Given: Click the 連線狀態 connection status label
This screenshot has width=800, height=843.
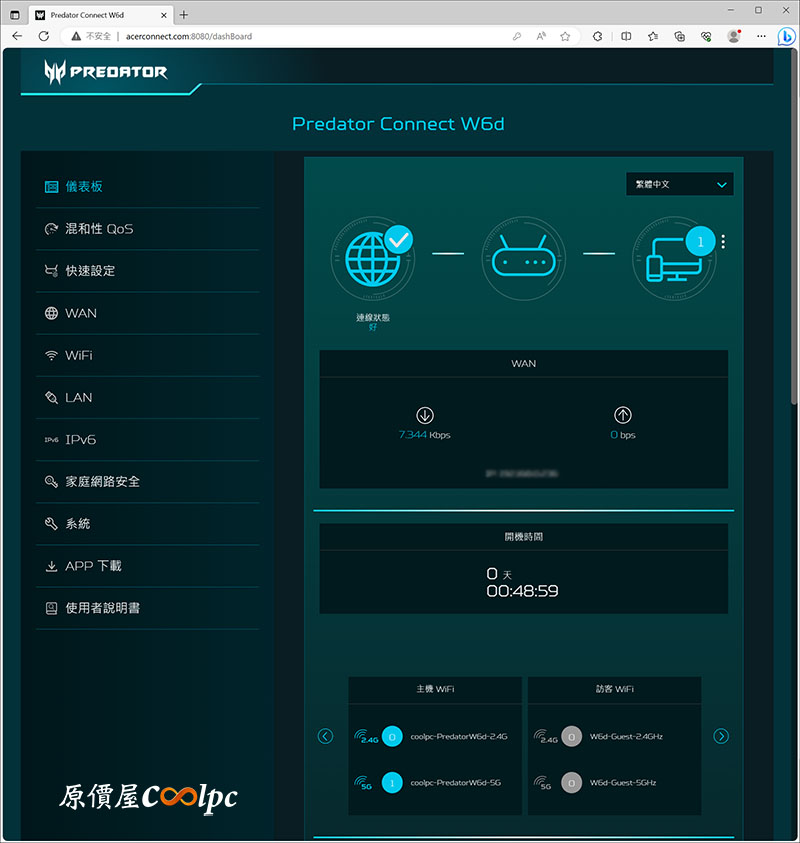Looking at the screenshot, I should [373, 317].
